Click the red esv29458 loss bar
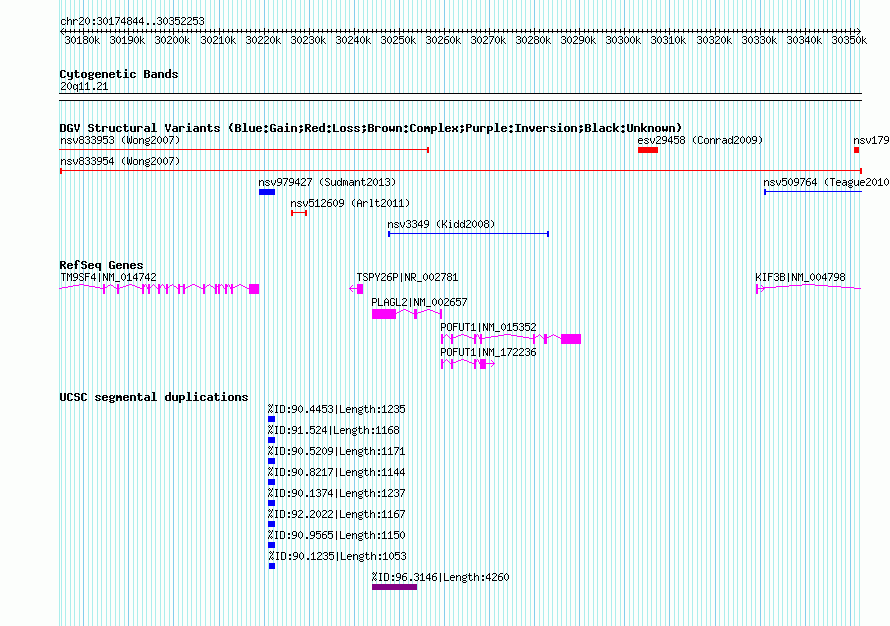This screenshot has height=626, width=890. [x=648, y=150]
